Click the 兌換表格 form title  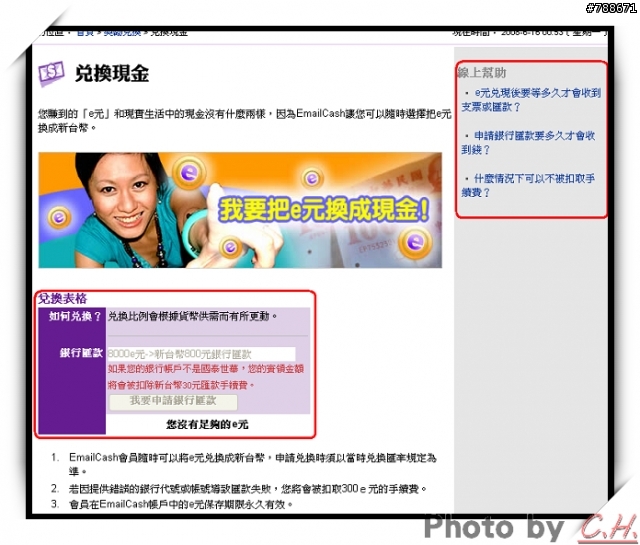pos(62,299)
